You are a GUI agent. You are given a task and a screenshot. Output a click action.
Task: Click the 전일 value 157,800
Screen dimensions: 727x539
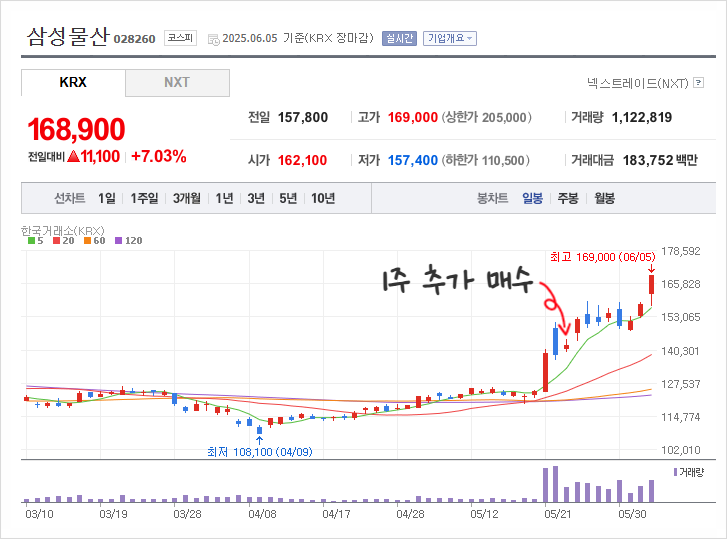pyautogui.click(x=303, y=117)
